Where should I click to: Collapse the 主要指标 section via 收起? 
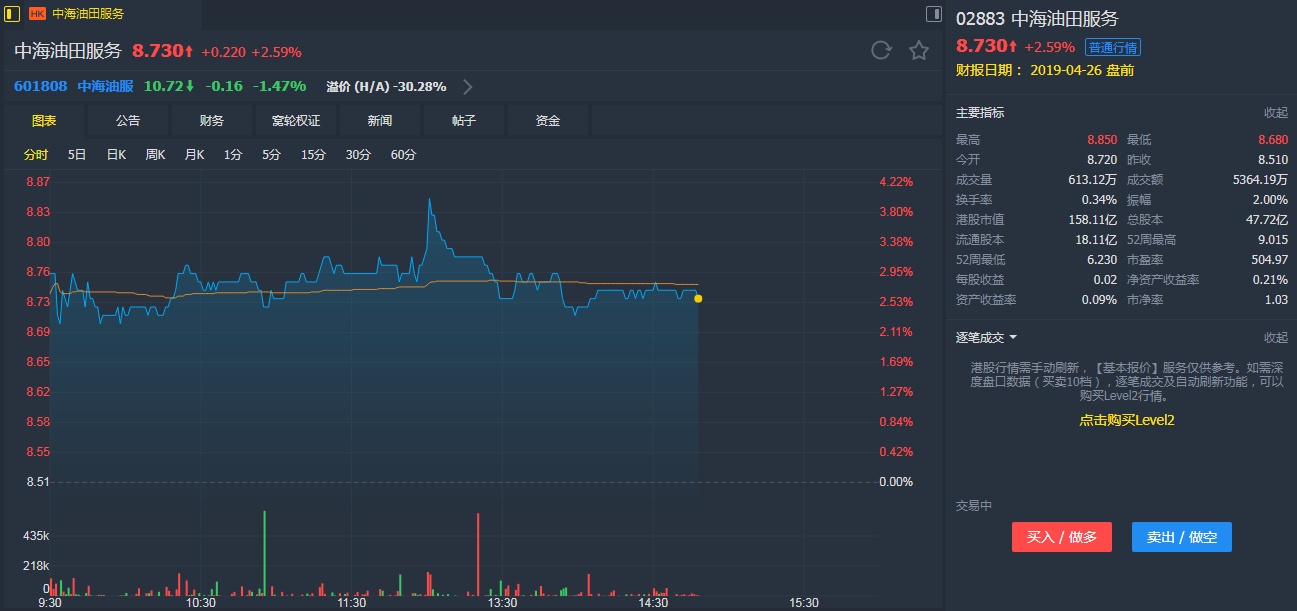pyautogui.click(x=1275, y=113)
